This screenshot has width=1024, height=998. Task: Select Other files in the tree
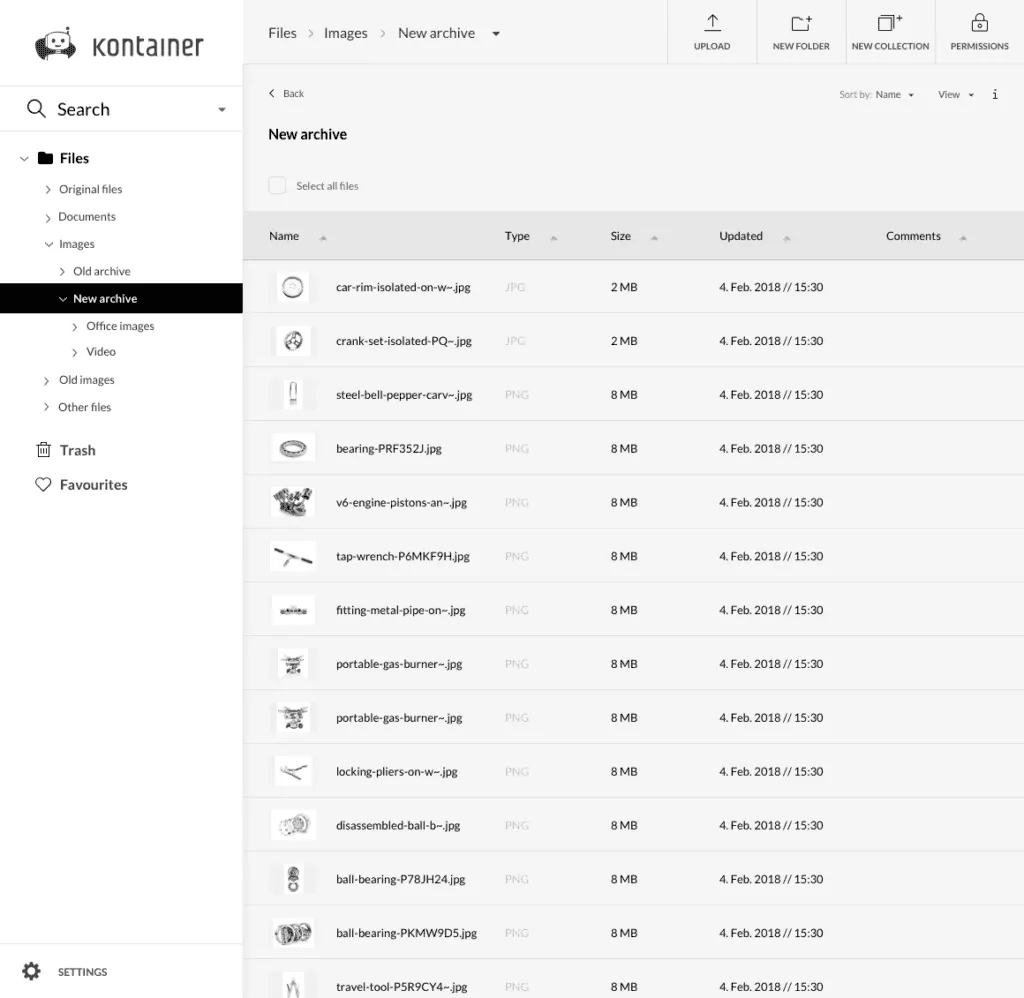(84, 407)
